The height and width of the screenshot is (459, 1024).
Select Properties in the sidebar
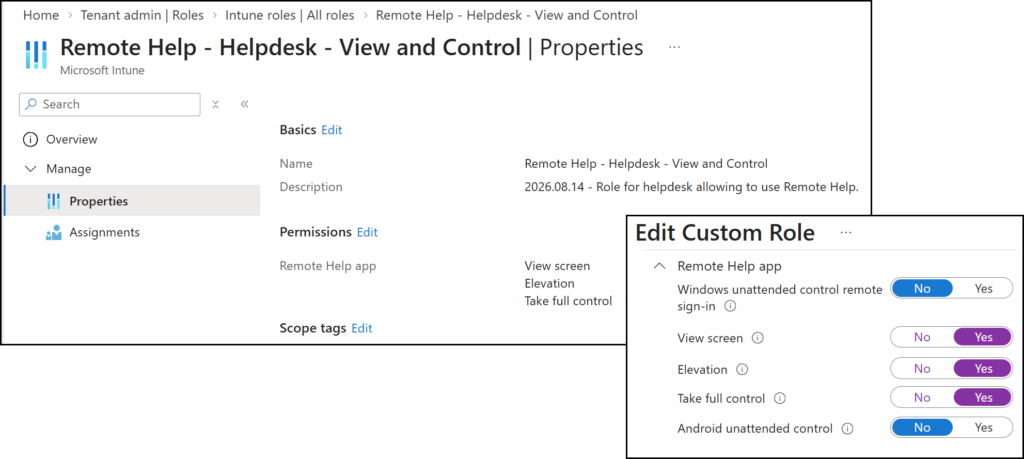tap(132, 201)
